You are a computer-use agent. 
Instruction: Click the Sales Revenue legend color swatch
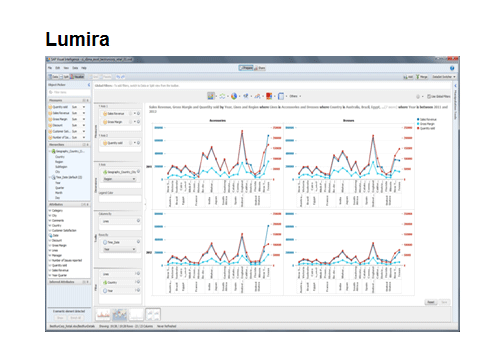[418, 119]
